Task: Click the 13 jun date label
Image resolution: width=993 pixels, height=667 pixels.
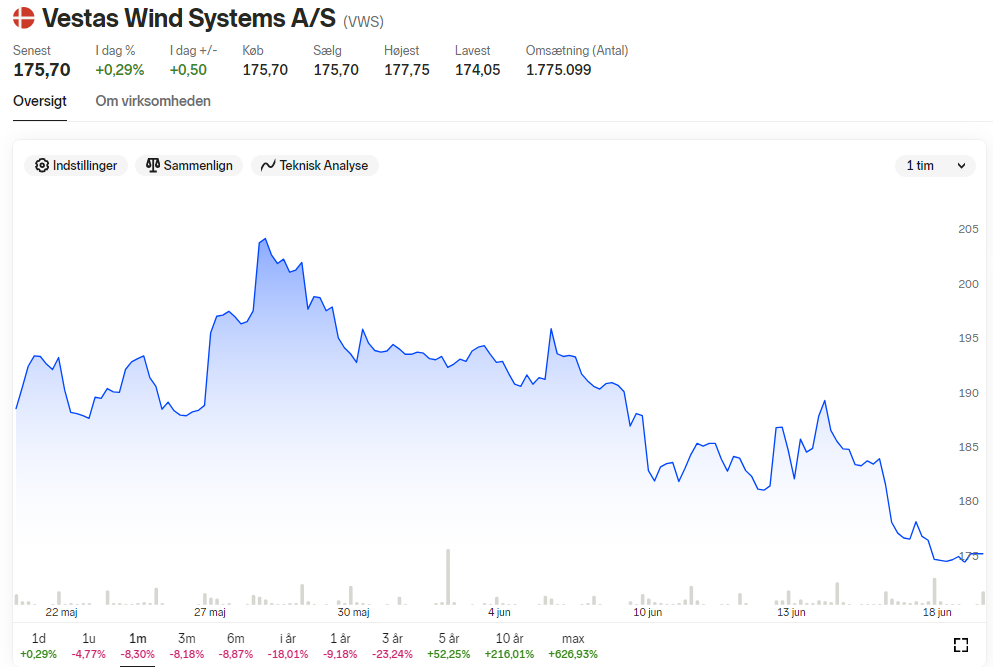Action: tap(791, 612)
